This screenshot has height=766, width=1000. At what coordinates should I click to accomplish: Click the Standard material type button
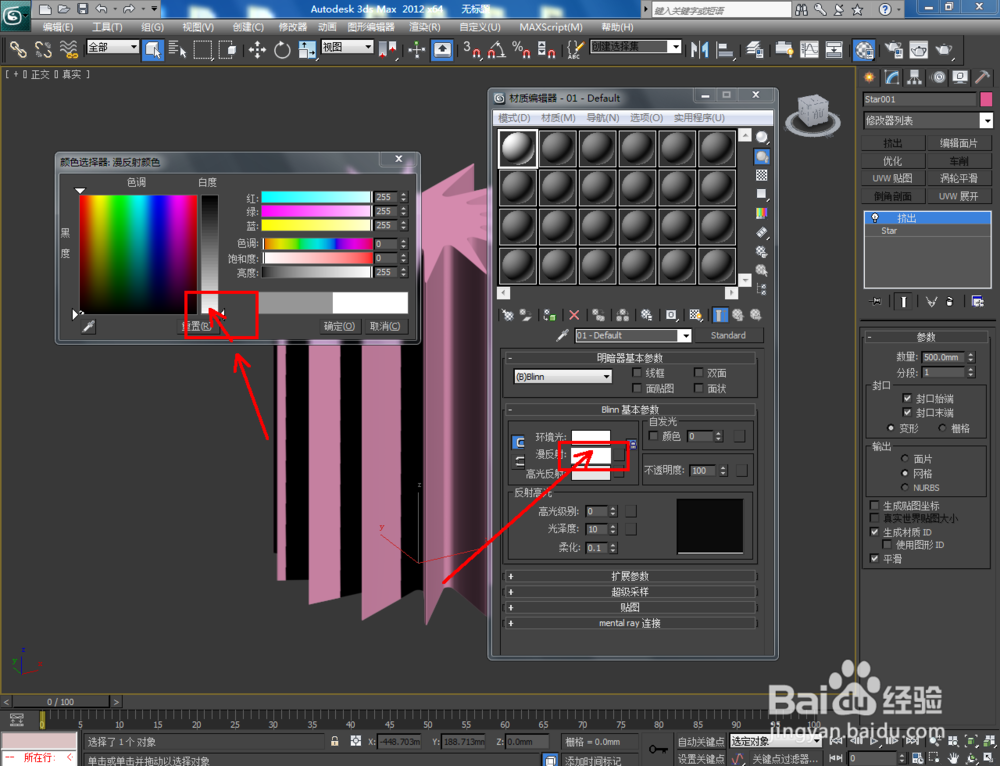point(728,335)
